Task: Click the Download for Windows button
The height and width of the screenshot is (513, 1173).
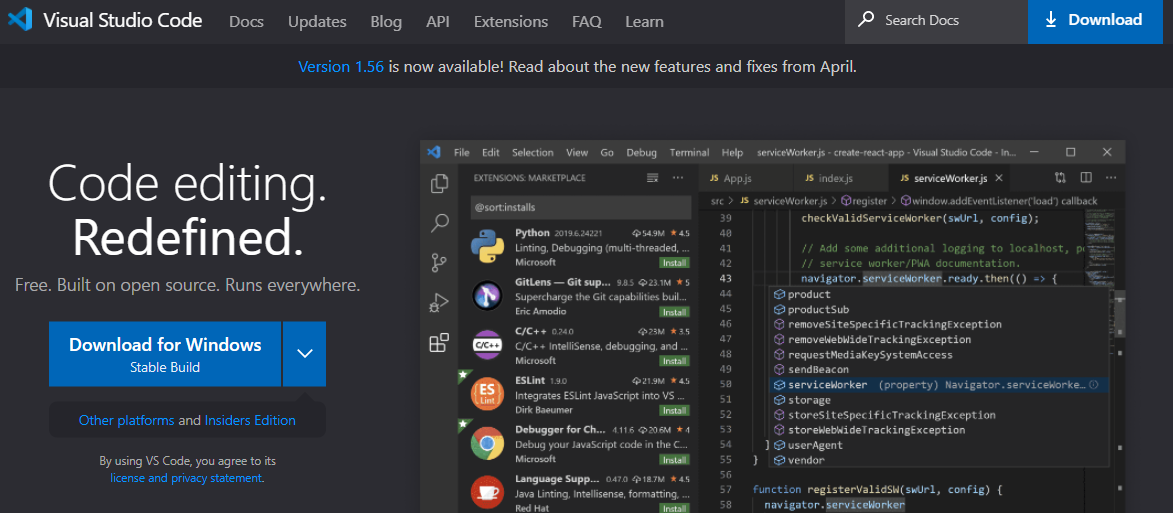Action: [x=165, y=354]
